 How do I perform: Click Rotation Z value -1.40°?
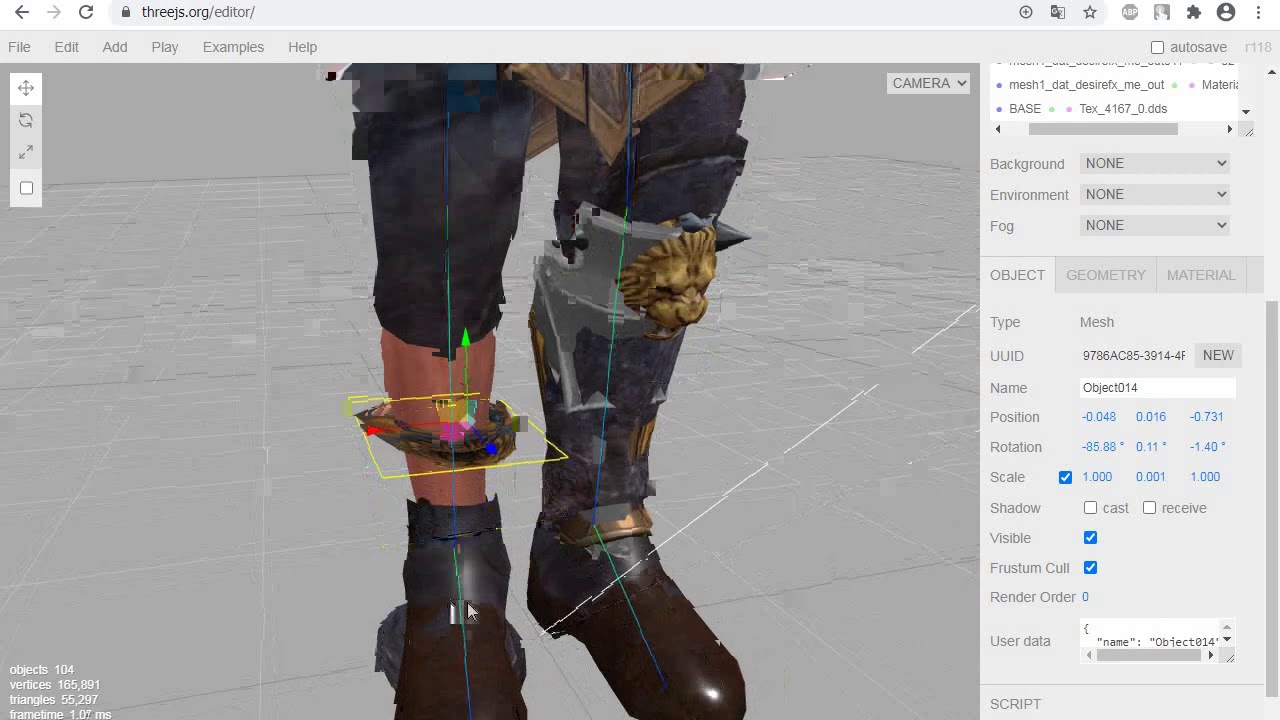coord(1207,447)
